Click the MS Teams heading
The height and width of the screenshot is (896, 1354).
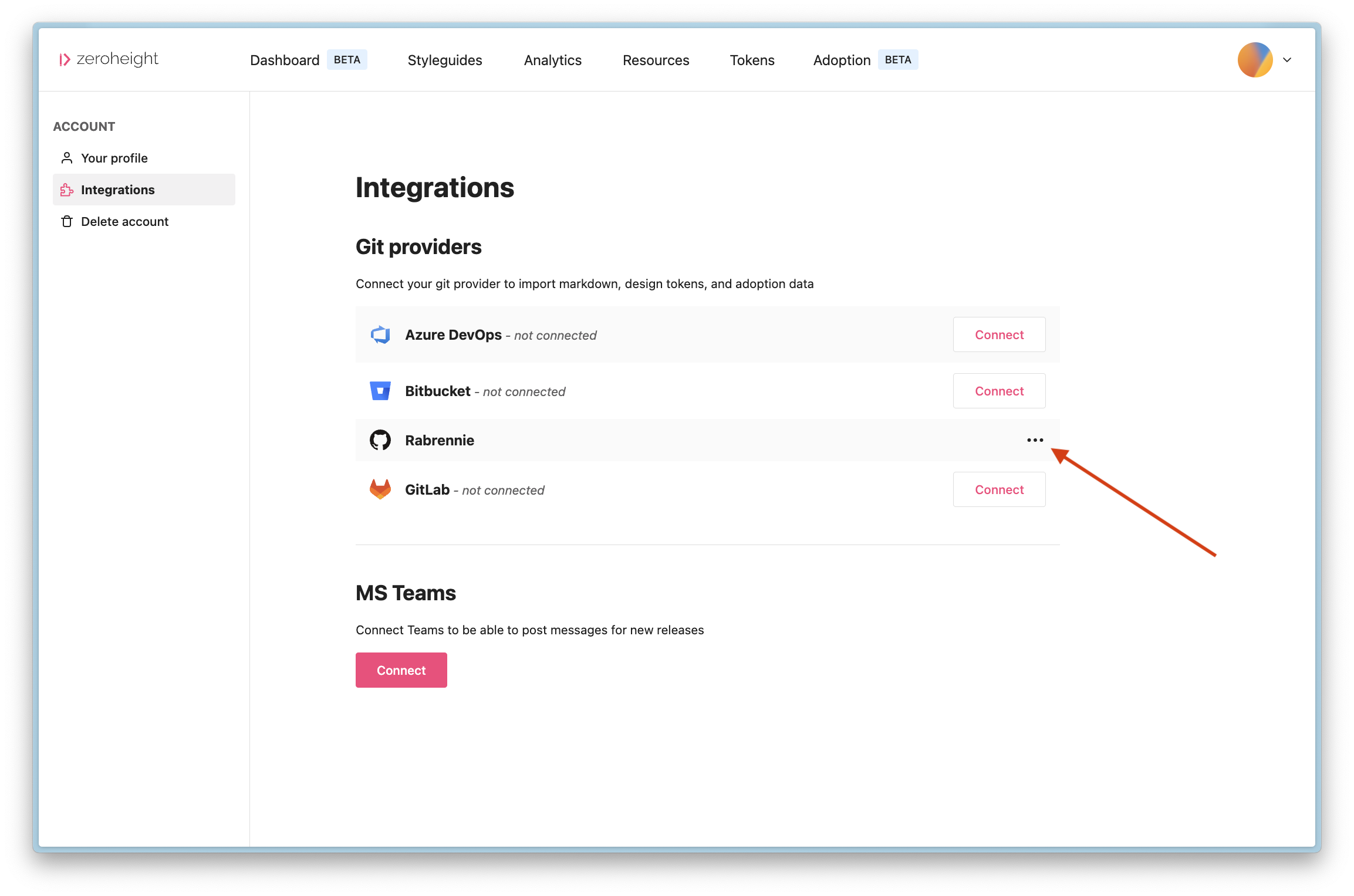point(406,593)
